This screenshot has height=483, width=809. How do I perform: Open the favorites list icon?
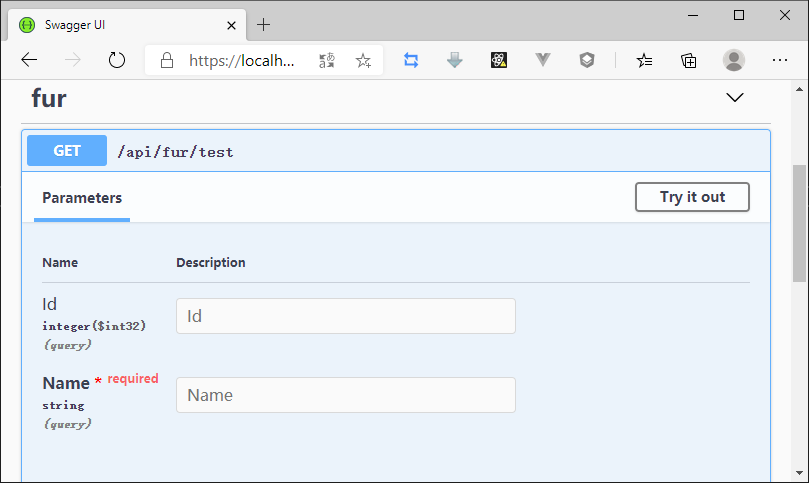[x=645, y=60]
